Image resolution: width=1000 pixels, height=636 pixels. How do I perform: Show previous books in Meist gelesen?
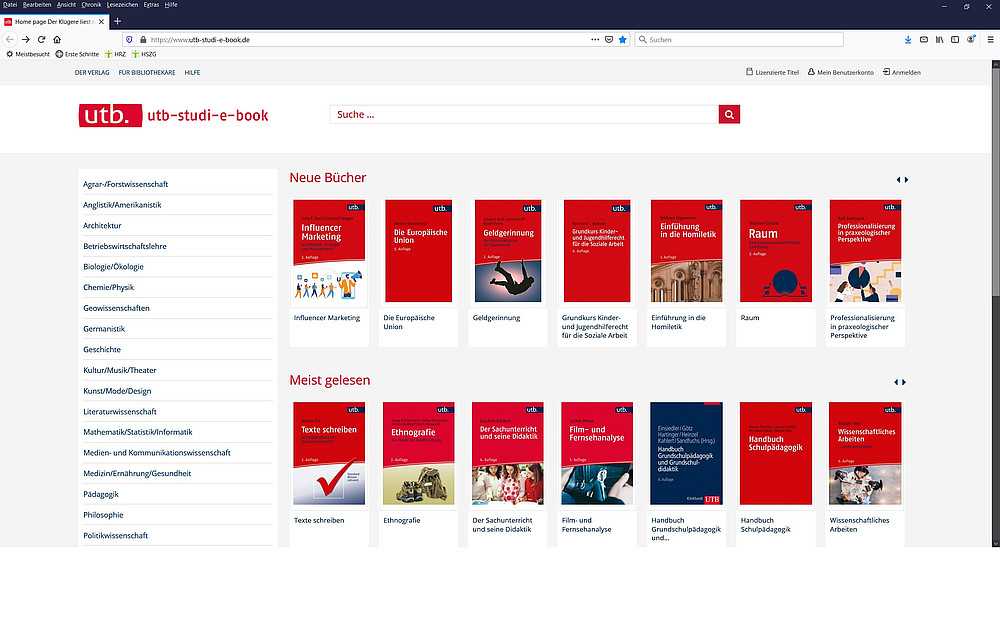pos(897,382)
